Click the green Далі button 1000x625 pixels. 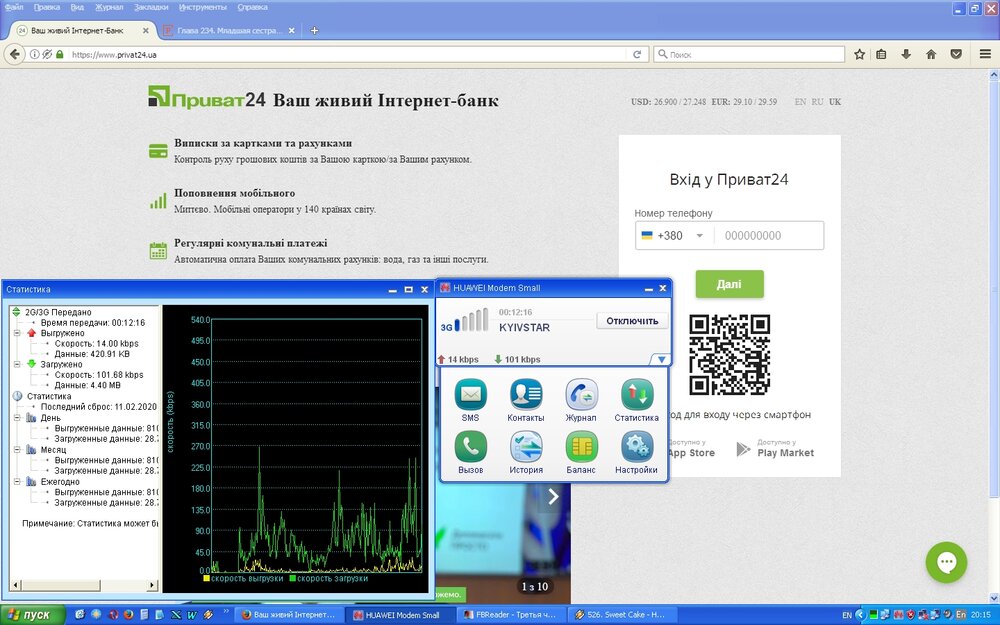pyautogui.click(x=729, y=284)
